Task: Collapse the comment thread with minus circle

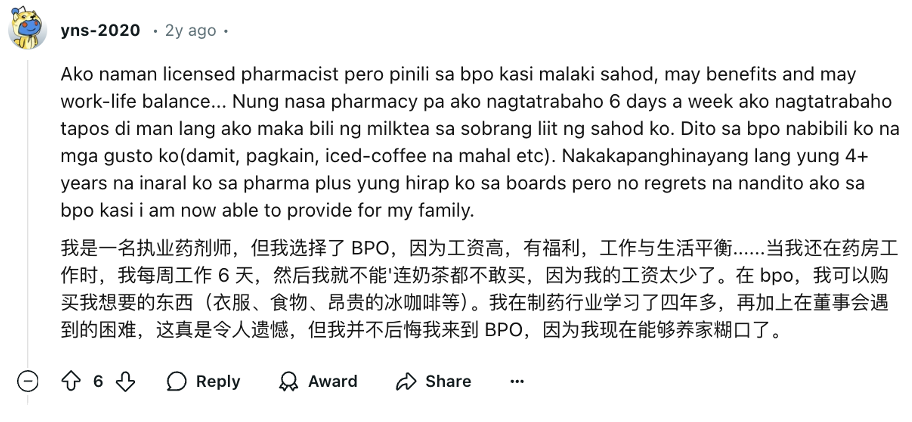Action: pos(29,381)
